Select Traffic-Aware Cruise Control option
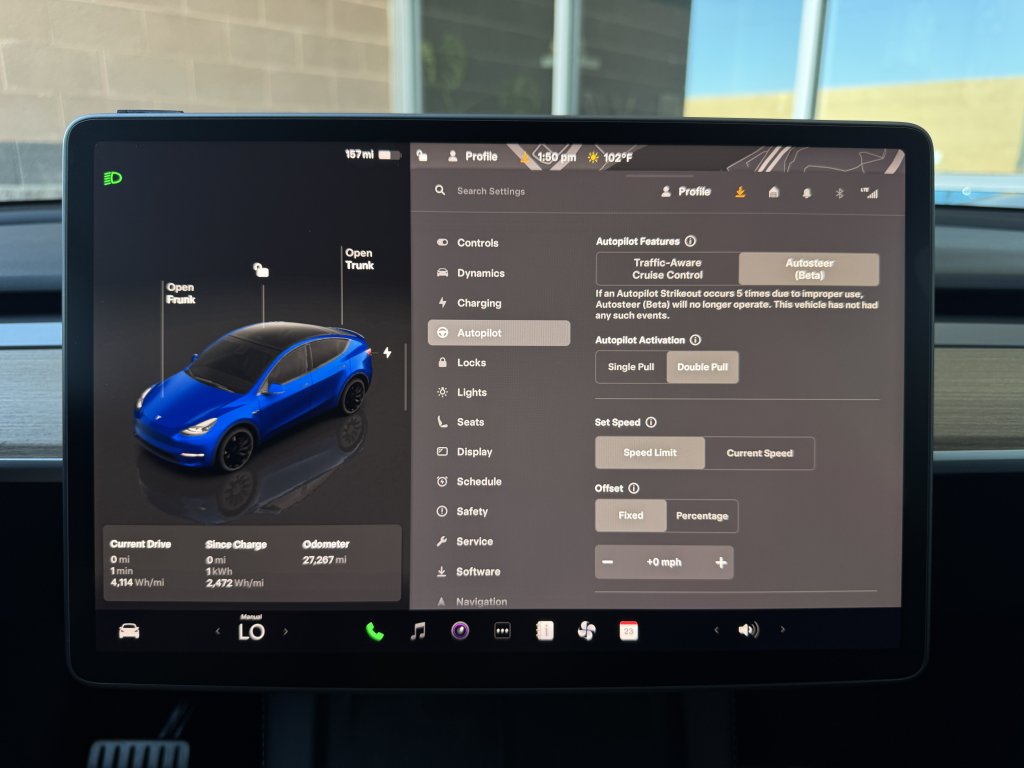Image resolution: width=1024 pixels, height=768 pixels. pyautogui.click(x=667, y=269)
